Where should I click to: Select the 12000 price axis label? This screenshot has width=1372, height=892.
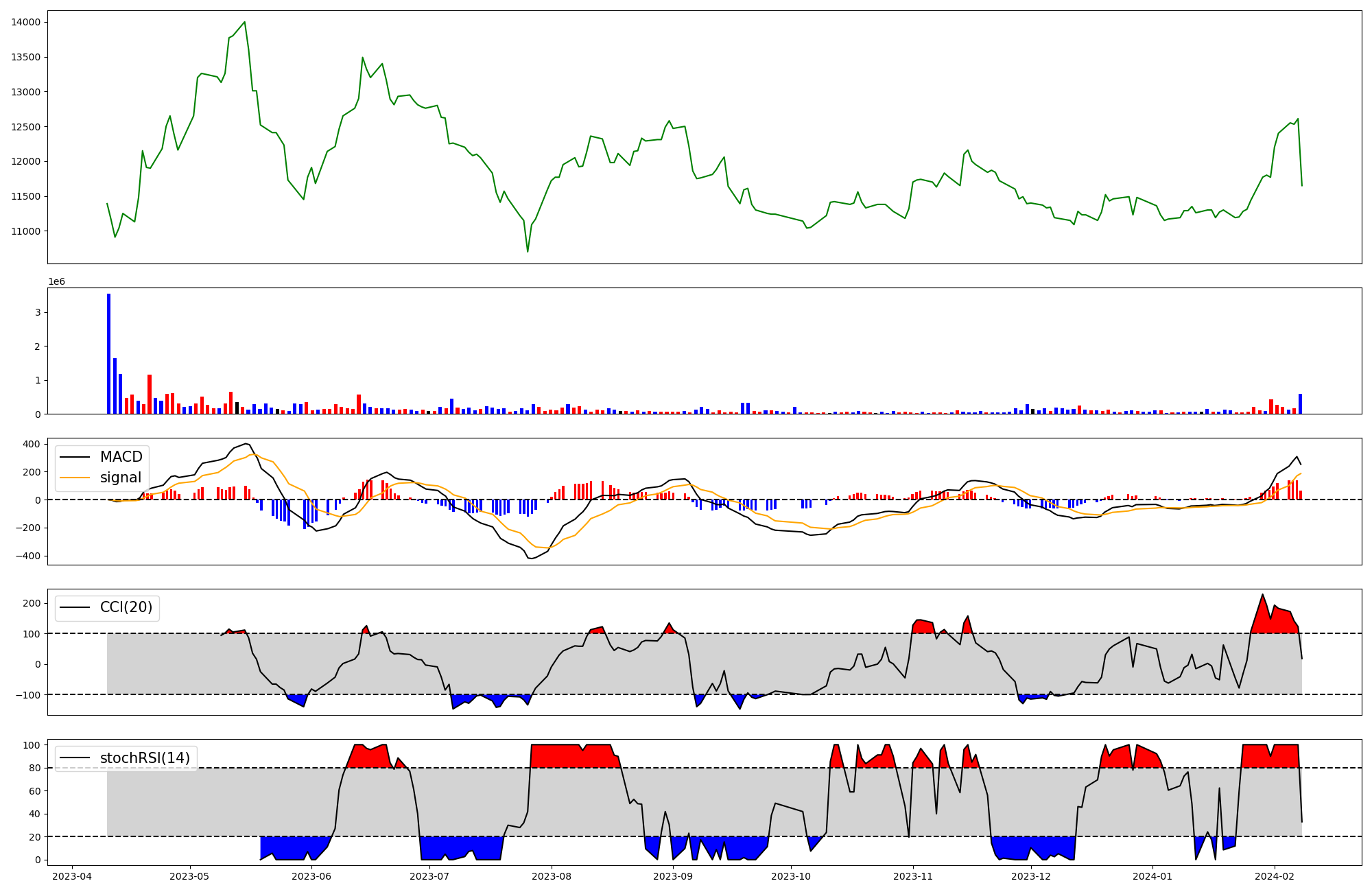pyautogui.click(x=26, y=162)
